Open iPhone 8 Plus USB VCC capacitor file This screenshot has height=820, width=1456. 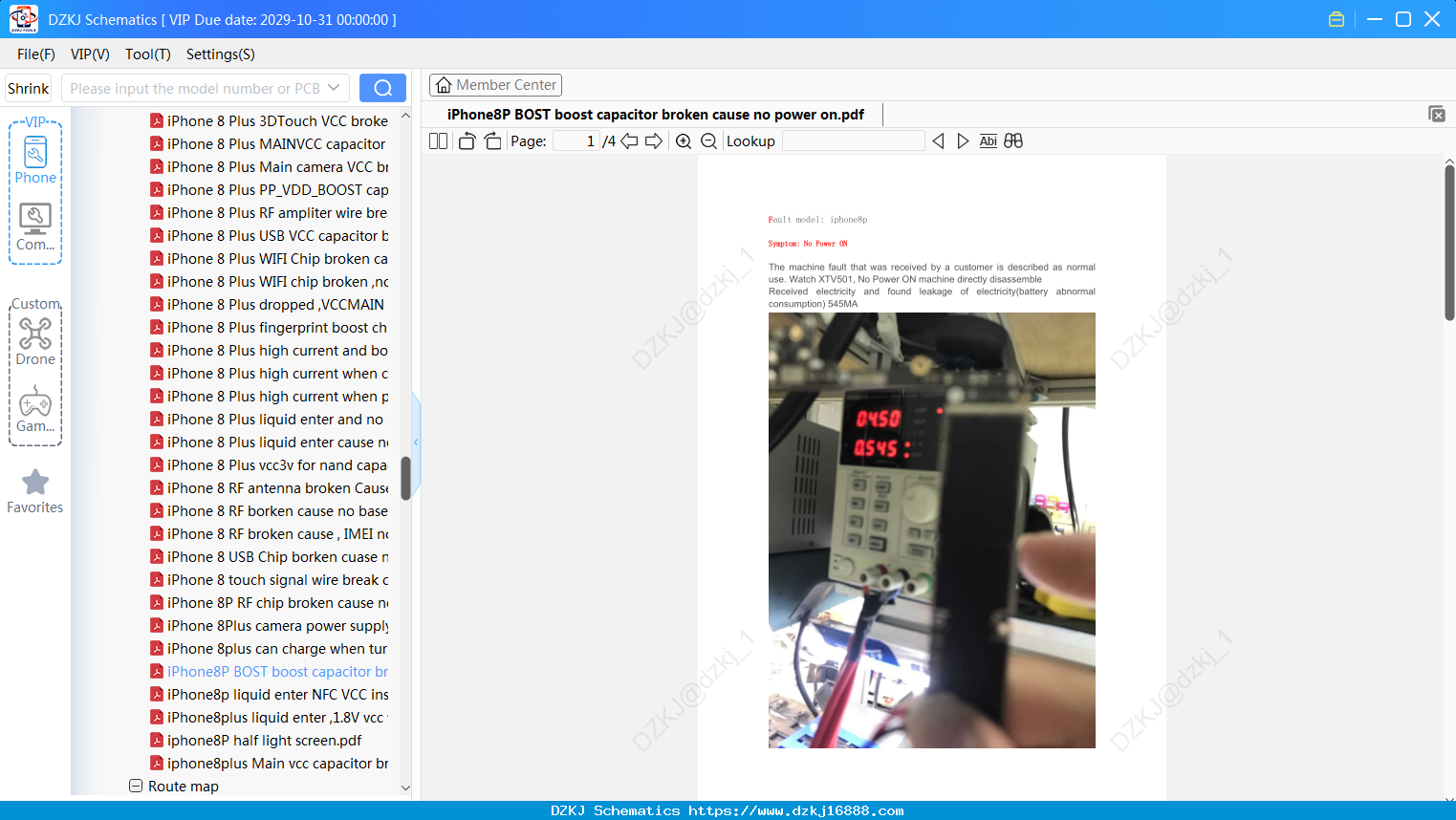(x=278, y=235)
